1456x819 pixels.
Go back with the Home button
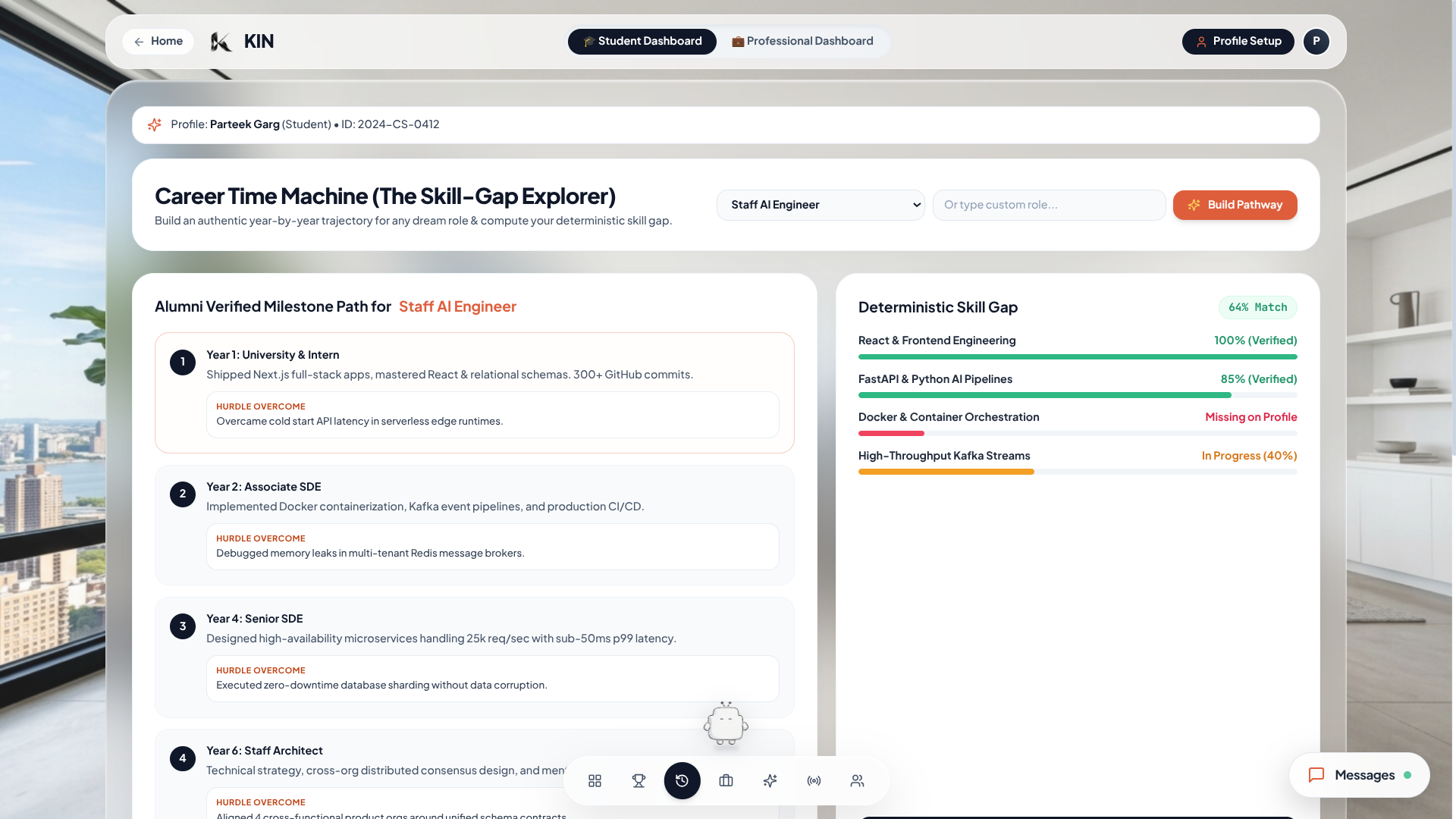(158, 42)
